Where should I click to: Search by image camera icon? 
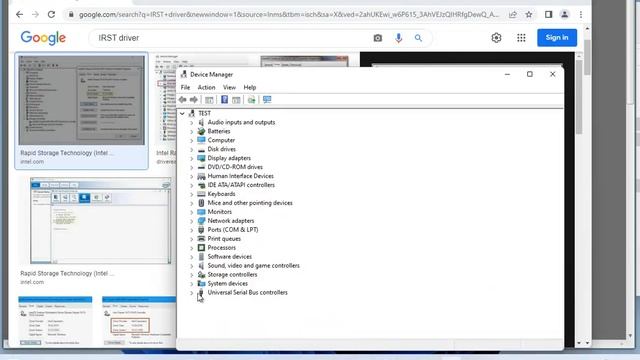pos(378,38)
